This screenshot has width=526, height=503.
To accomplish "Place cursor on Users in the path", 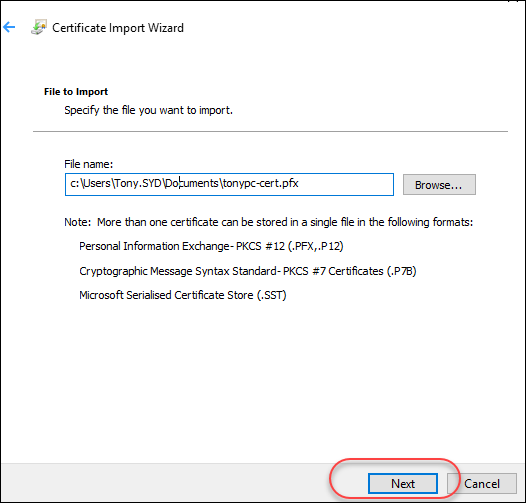I will point(97,183).
